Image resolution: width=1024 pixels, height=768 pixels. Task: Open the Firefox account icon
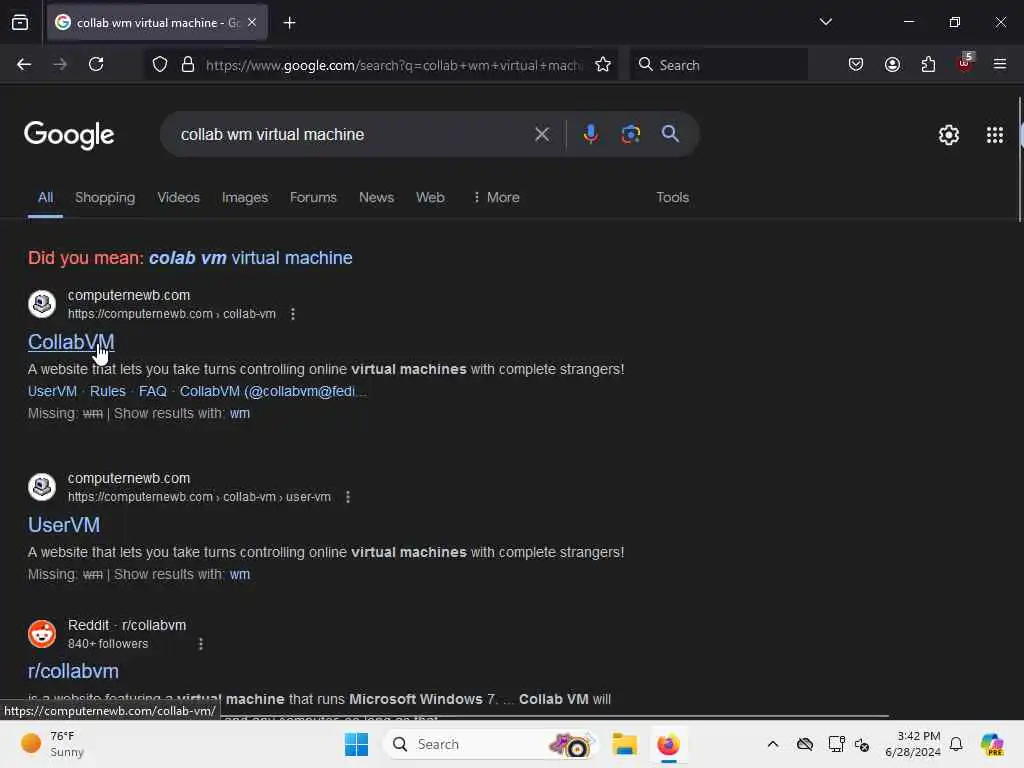click(x=892, y=65)
